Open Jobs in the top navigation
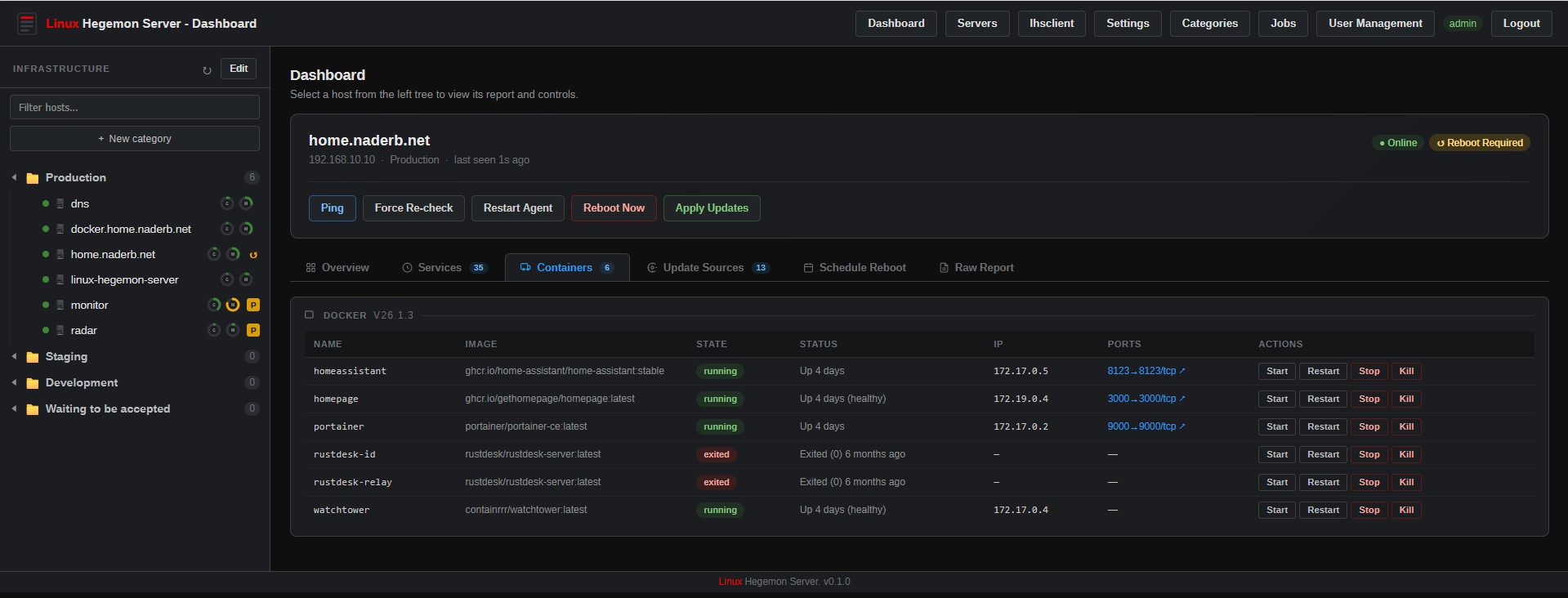Image resolution: width=1568 pixels, height=598 pixels. [1283, 24]
